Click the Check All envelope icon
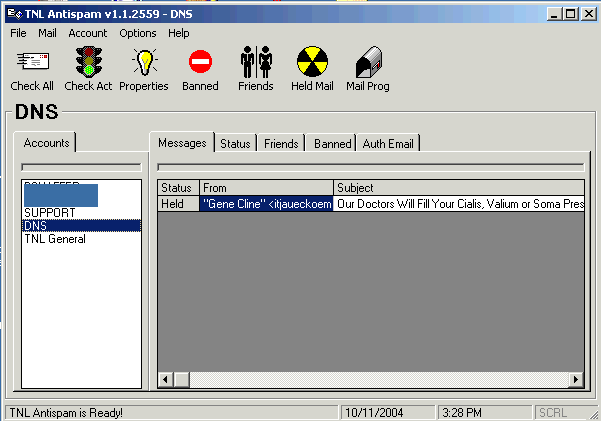 pos(32,62)
